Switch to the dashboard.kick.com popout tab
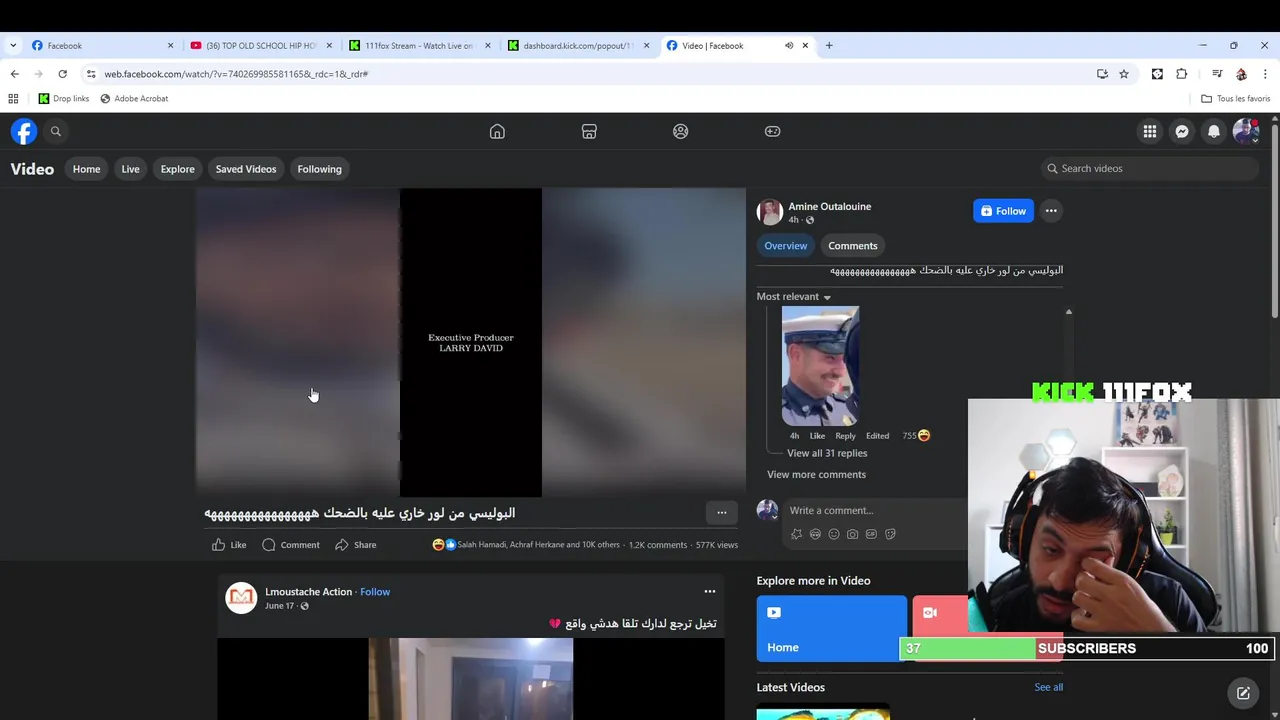Image resolution: width=1280 pixels, height=720 pixels. coord(576,45)
